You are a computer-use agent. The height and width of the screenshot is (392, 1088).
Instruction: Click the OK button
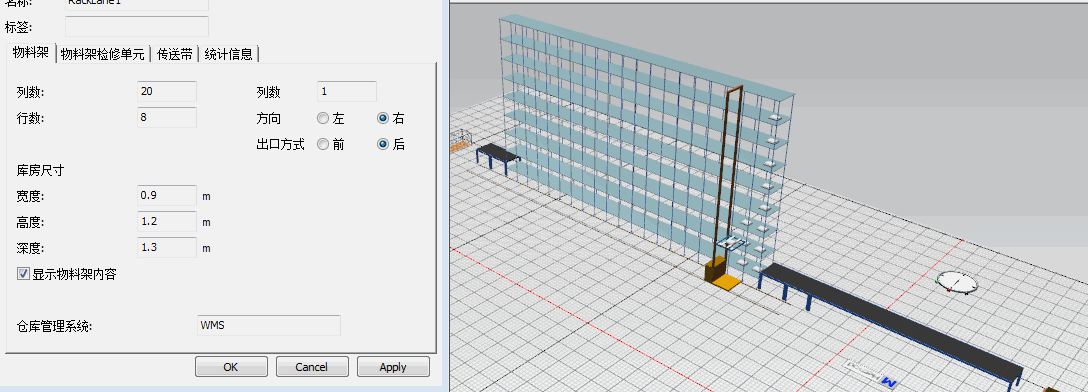tap(231, 367)
